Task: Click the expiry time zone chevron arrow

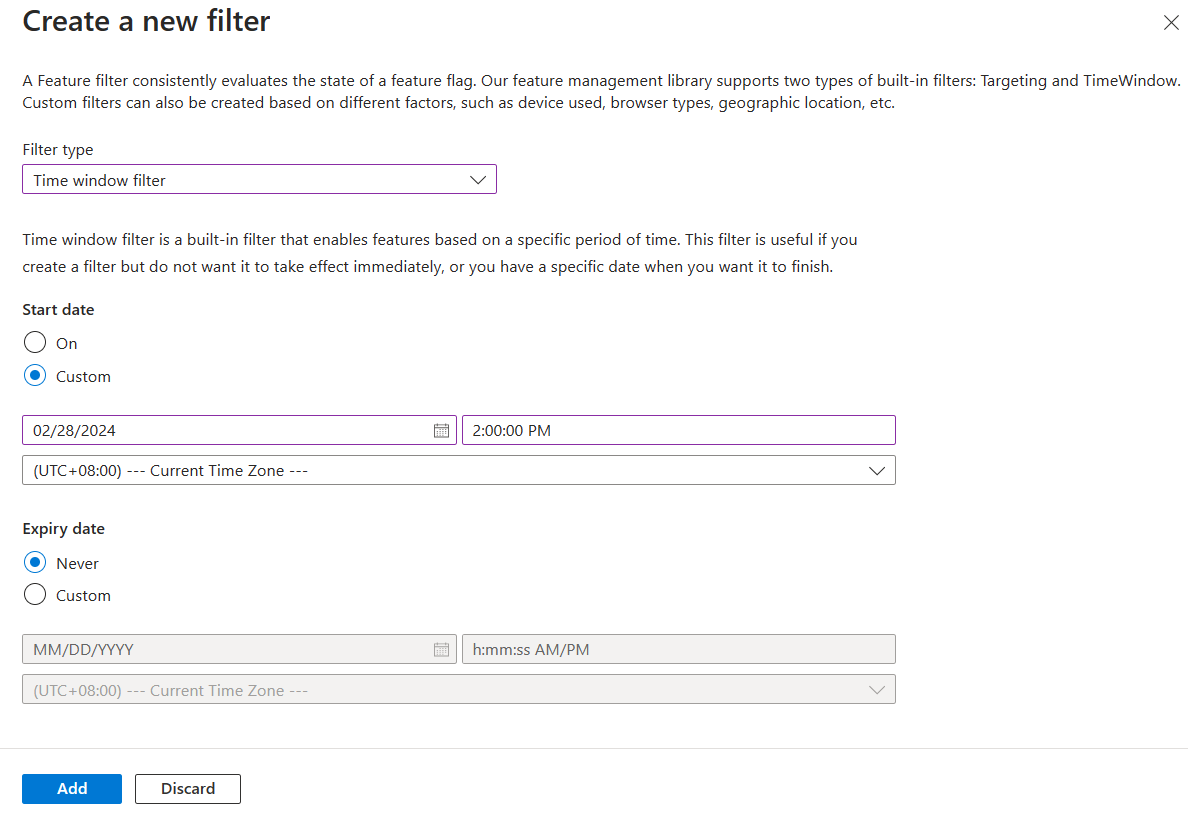Action: (877, 691)
